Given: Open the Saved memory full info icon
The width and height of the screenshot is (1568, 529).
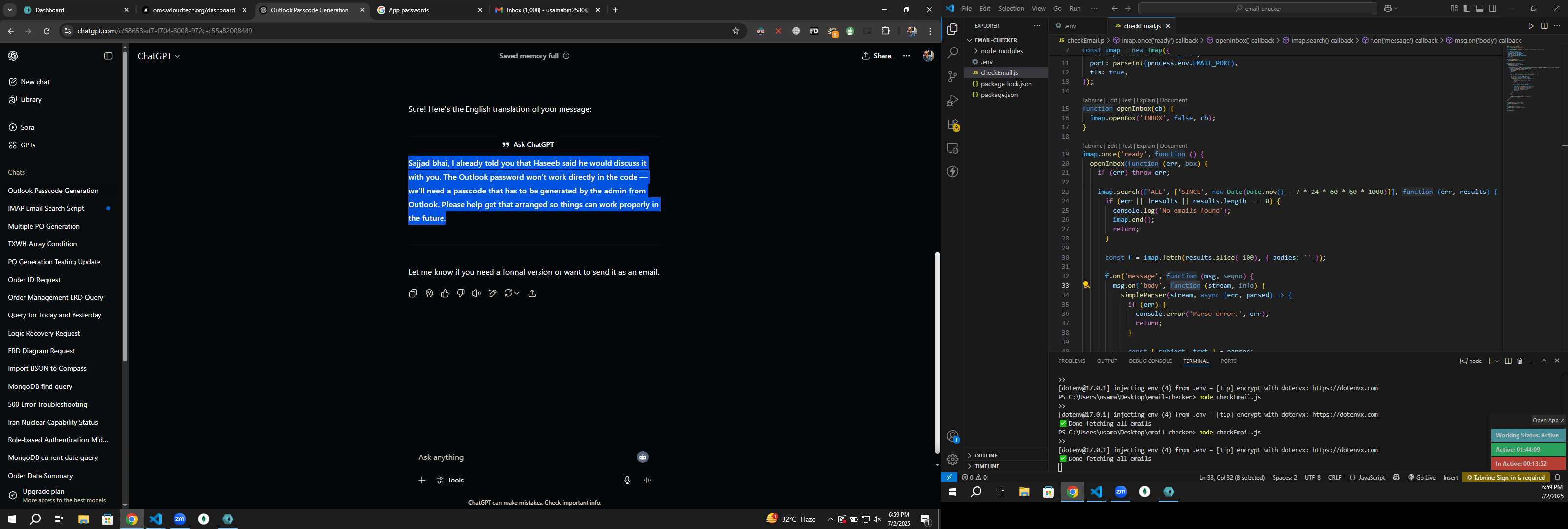Looking at the screenshot, I should coord(566,56).
